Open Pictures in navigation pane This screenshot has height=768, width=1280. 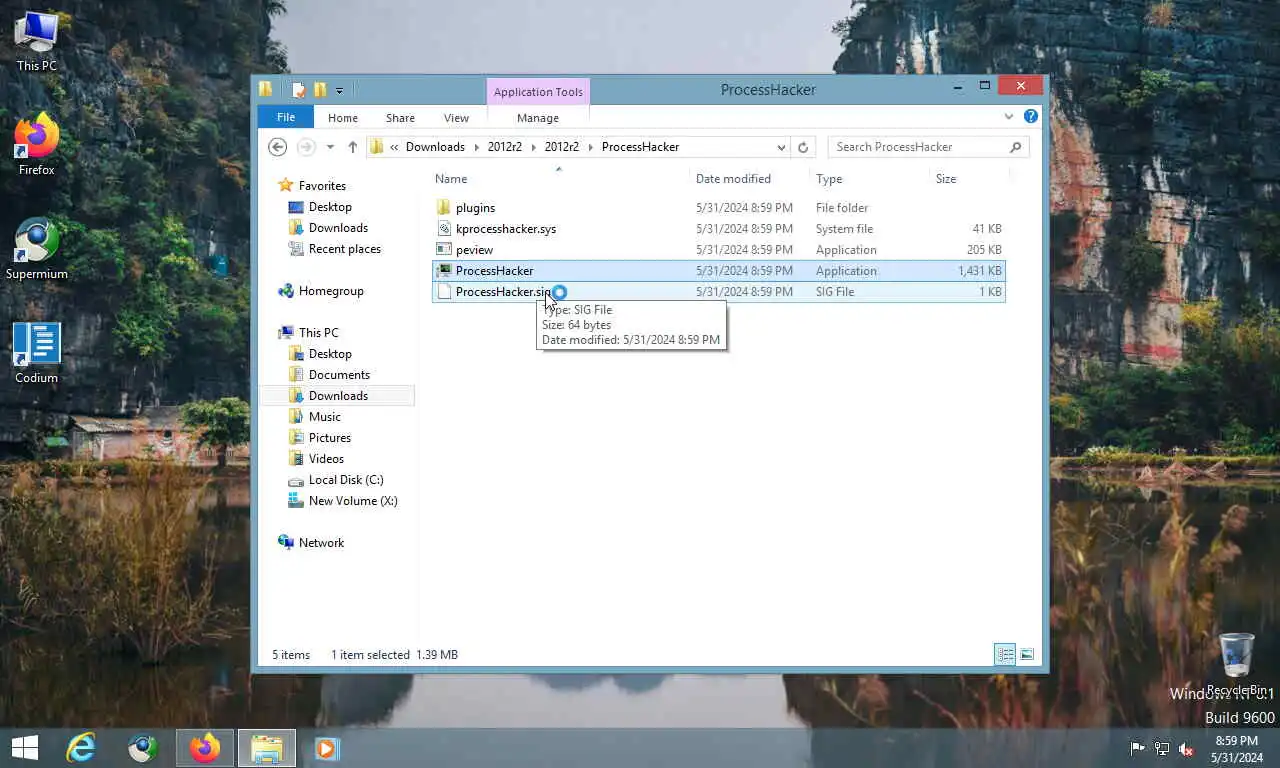pyautogui.click(x=329, y=438)
